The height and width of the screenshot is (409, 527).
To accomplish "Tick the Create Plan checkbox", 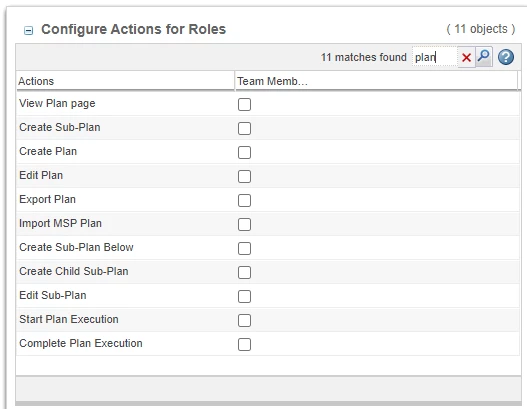I will tap(244, 152).
